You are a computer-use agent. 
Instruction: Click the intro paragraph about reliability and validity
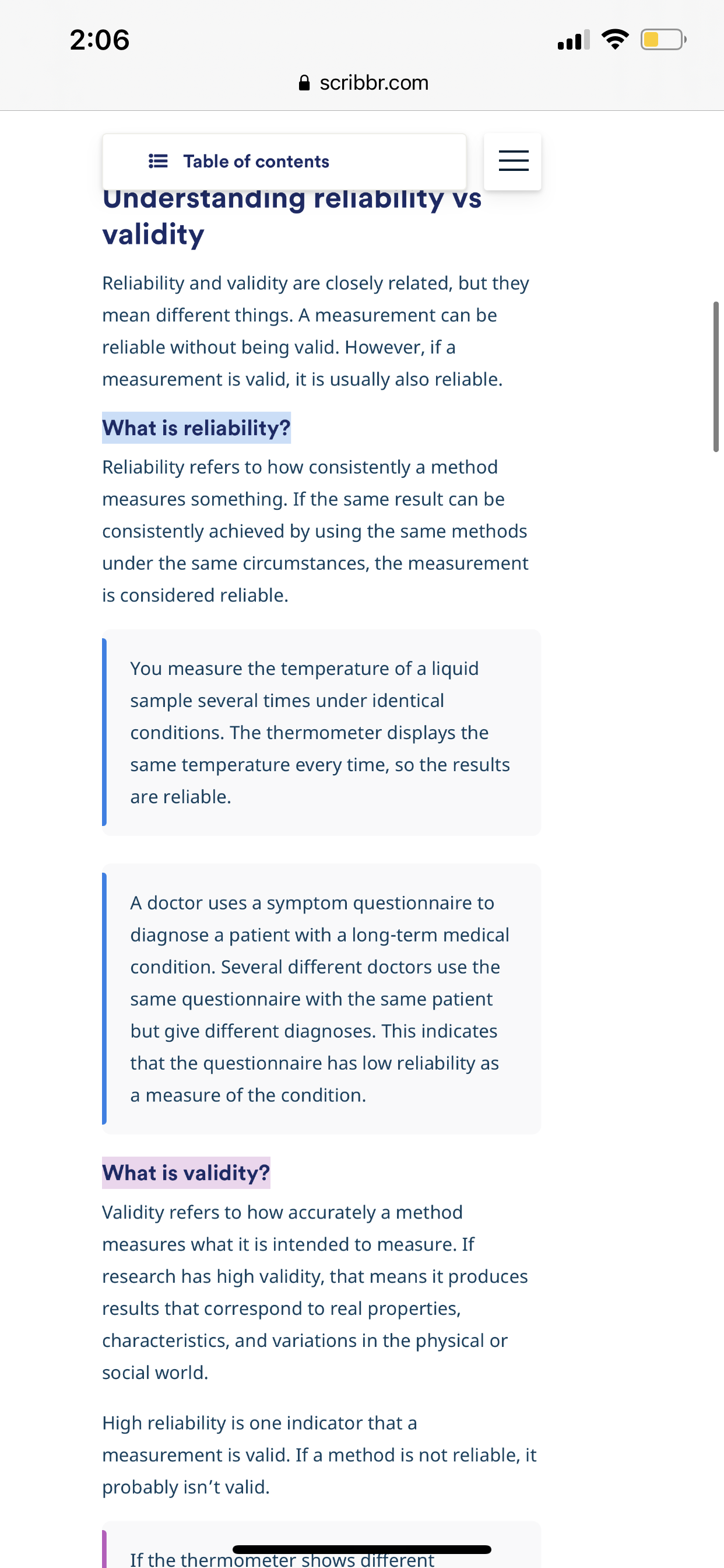tap(316, 331)
